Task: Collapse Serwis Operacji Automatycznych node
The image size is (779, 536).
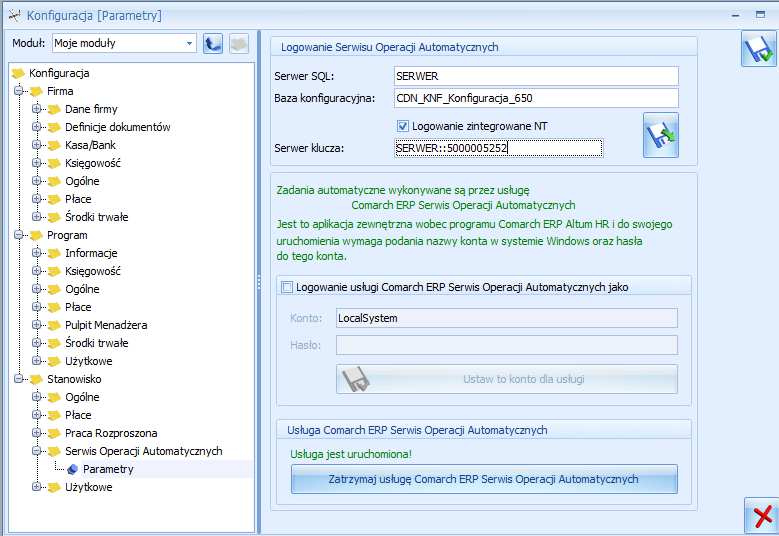Action: coord(36,451)
